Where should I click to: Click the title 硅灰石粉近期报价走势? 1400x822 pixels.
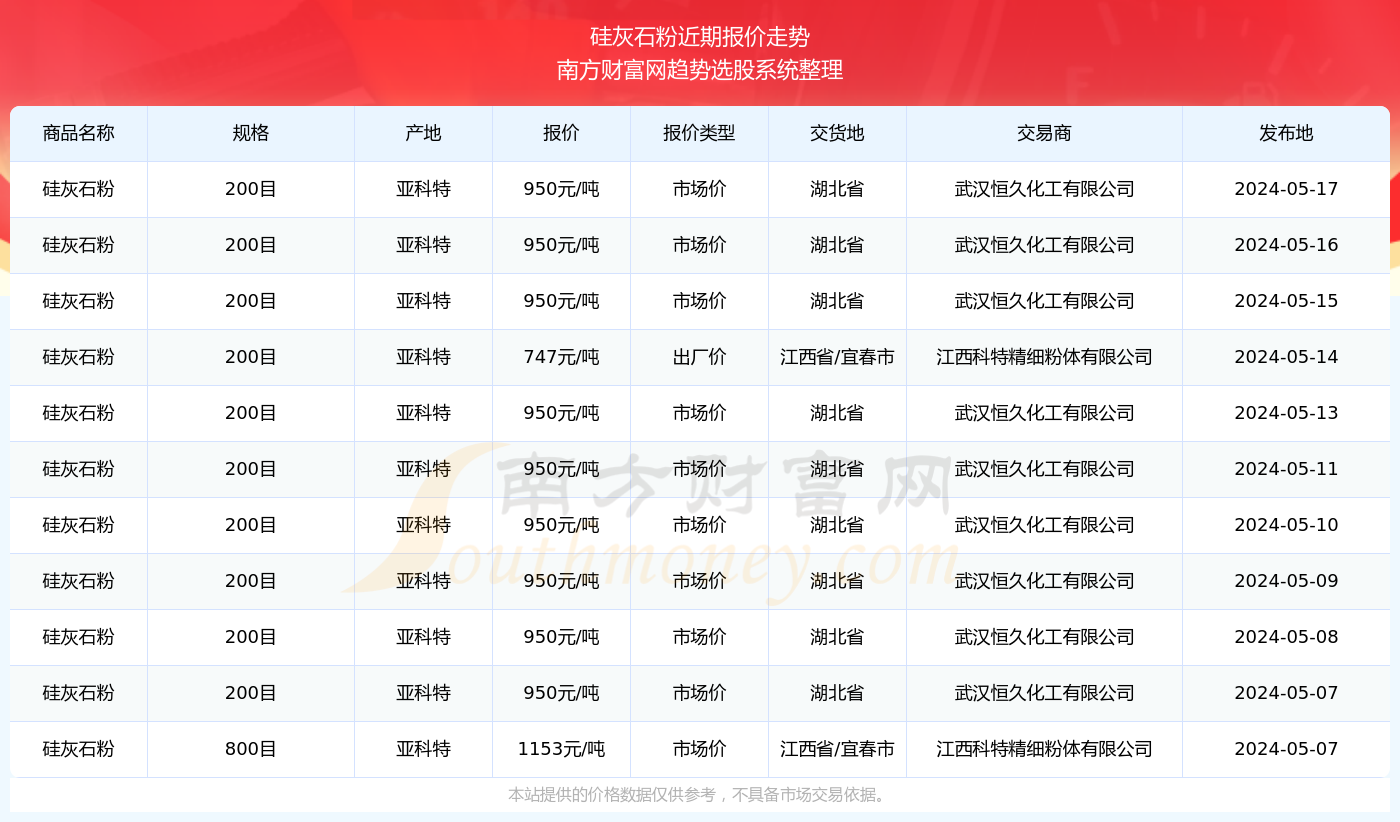click(700, 37)
